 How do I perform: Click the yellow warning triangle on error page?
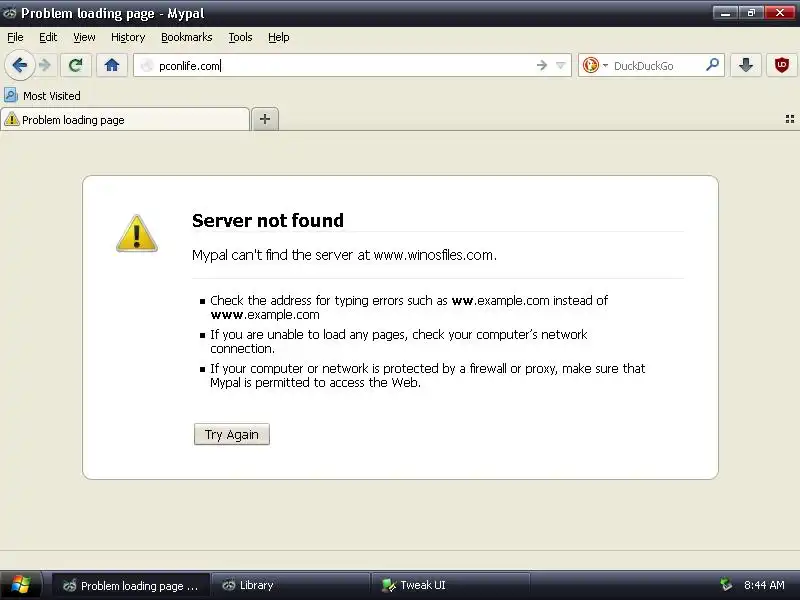coord(137,233)
